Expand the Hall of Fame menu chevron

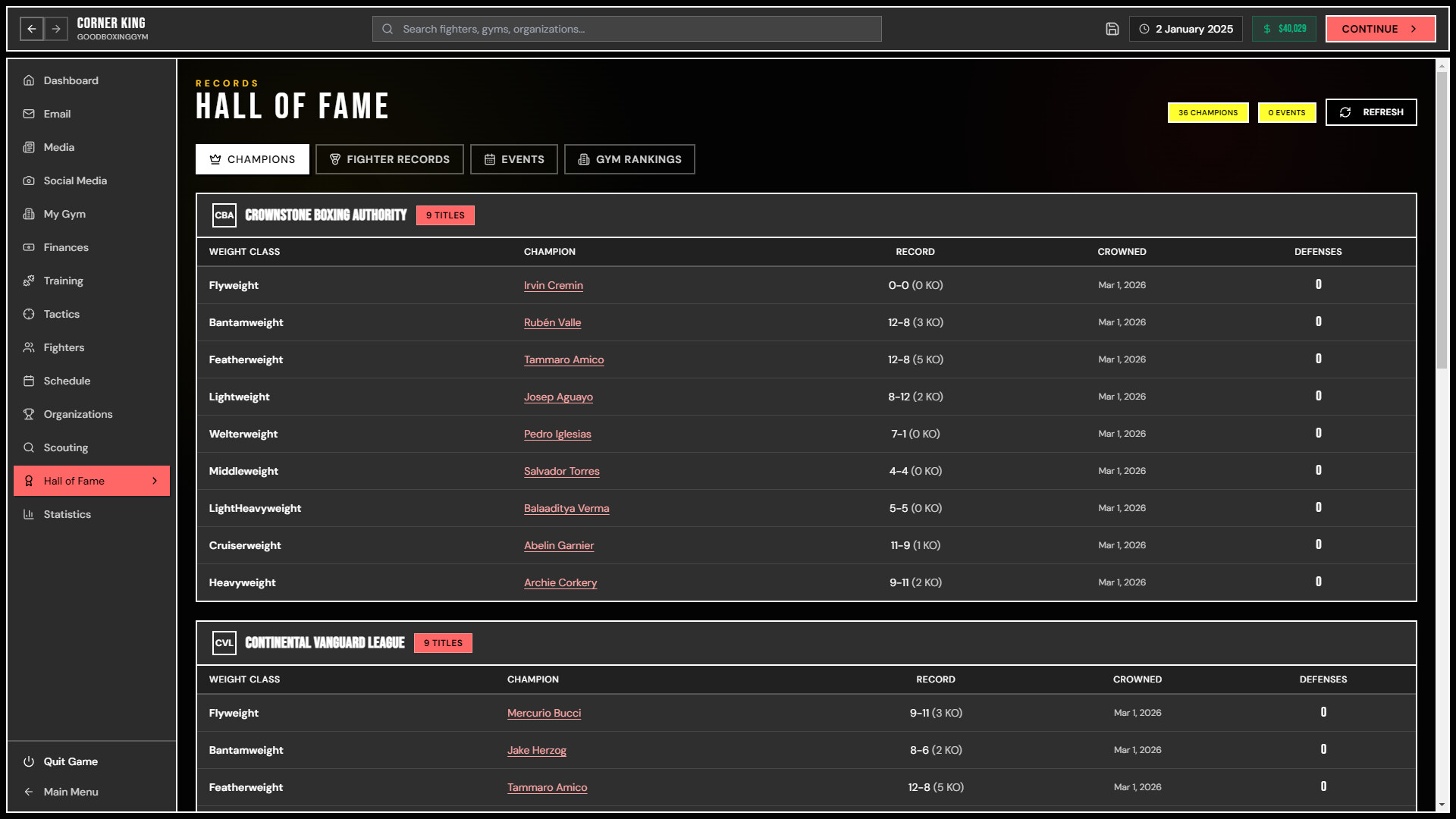pos(155,480)
